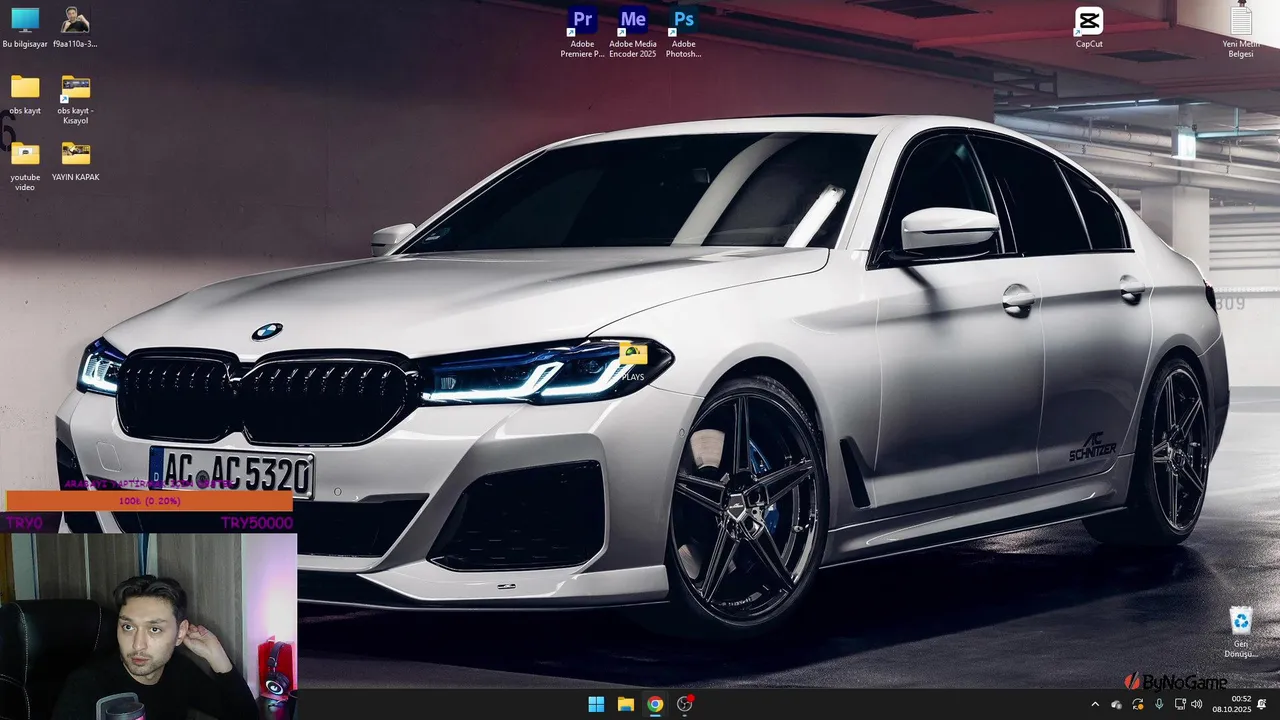Launch the CapCut desktop shortcut

click(1089, 27)
